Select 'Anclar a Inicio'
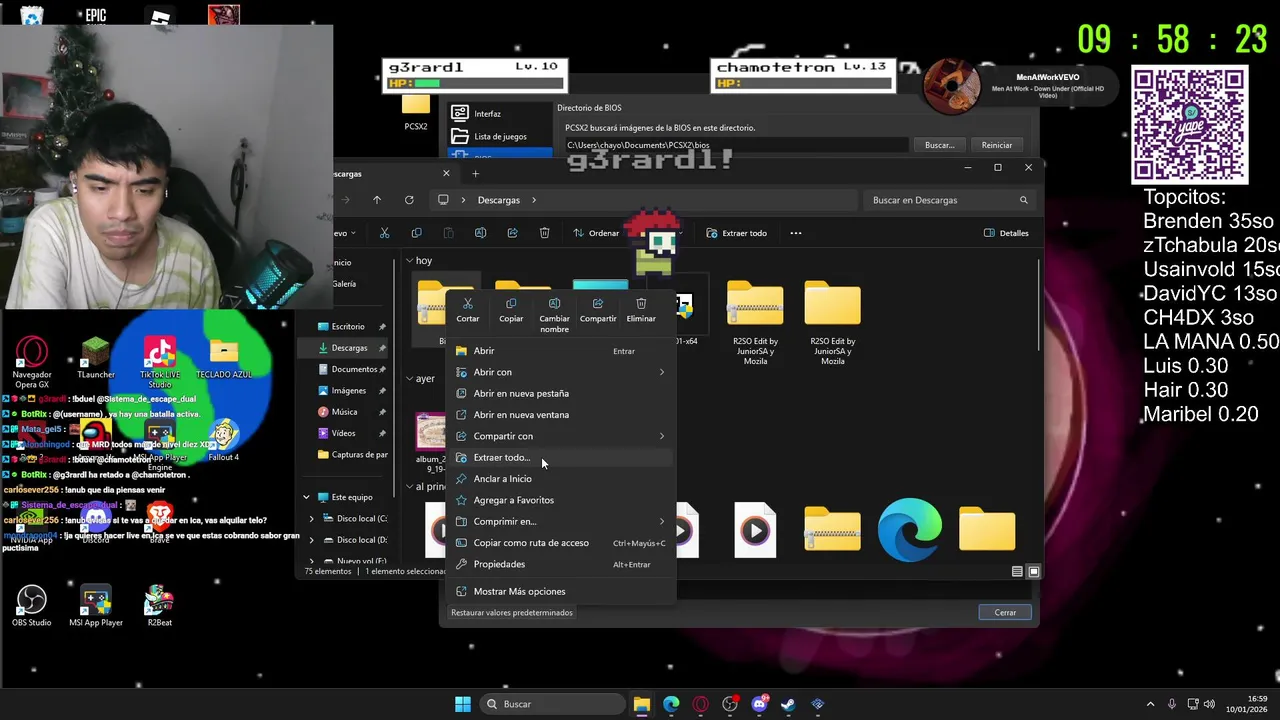Screen dimensions: 1280x720 point(560,479)
